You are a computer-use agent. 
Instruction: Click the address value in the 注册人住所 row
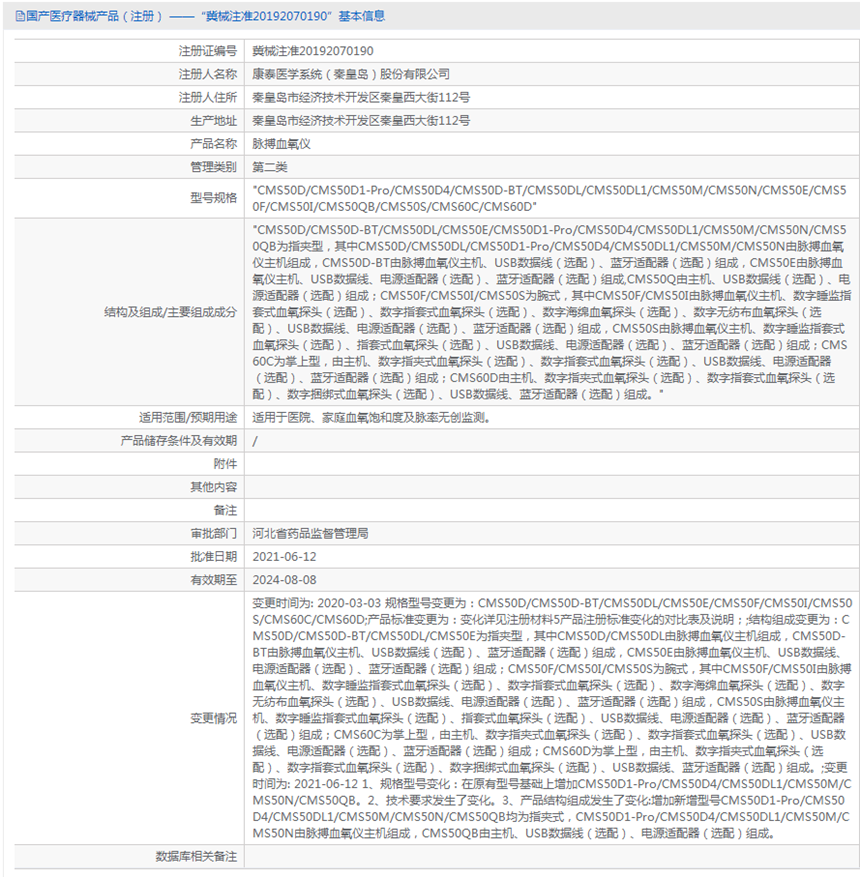pyautogui.click(x=361, y=97)
